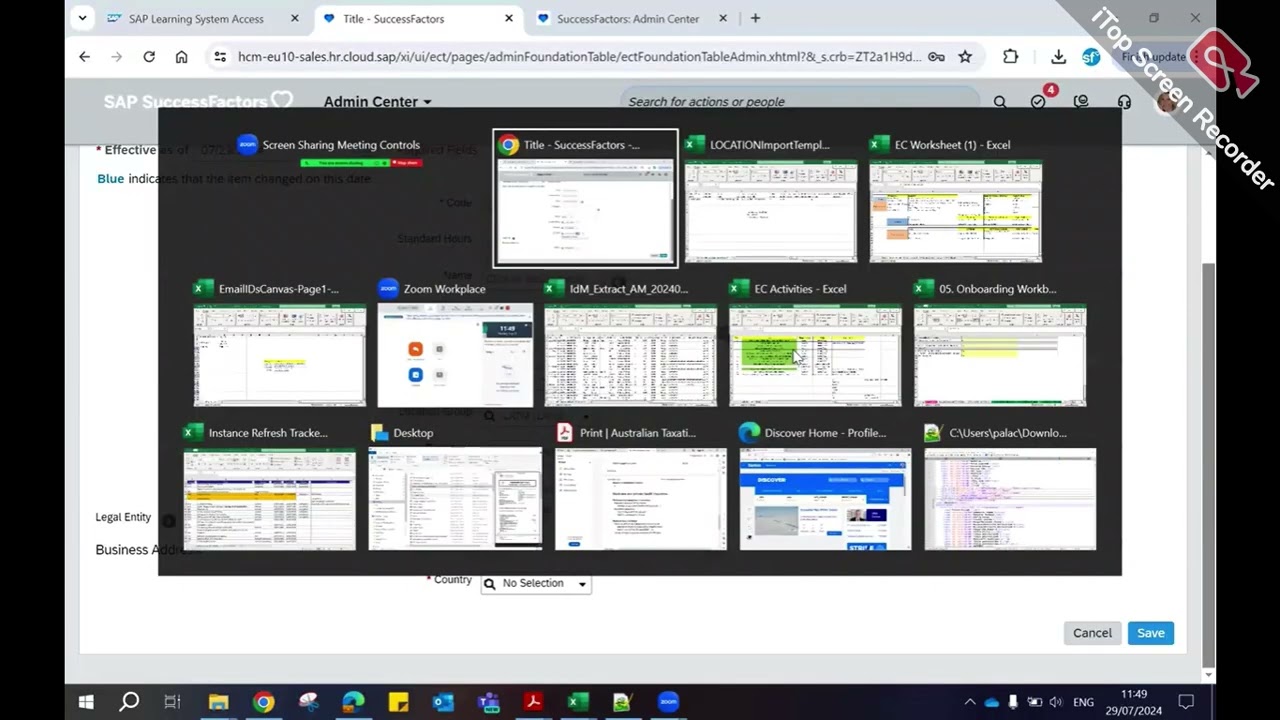
Task: Open the Admin Center dropdown menu
Action: pos(377,101)
